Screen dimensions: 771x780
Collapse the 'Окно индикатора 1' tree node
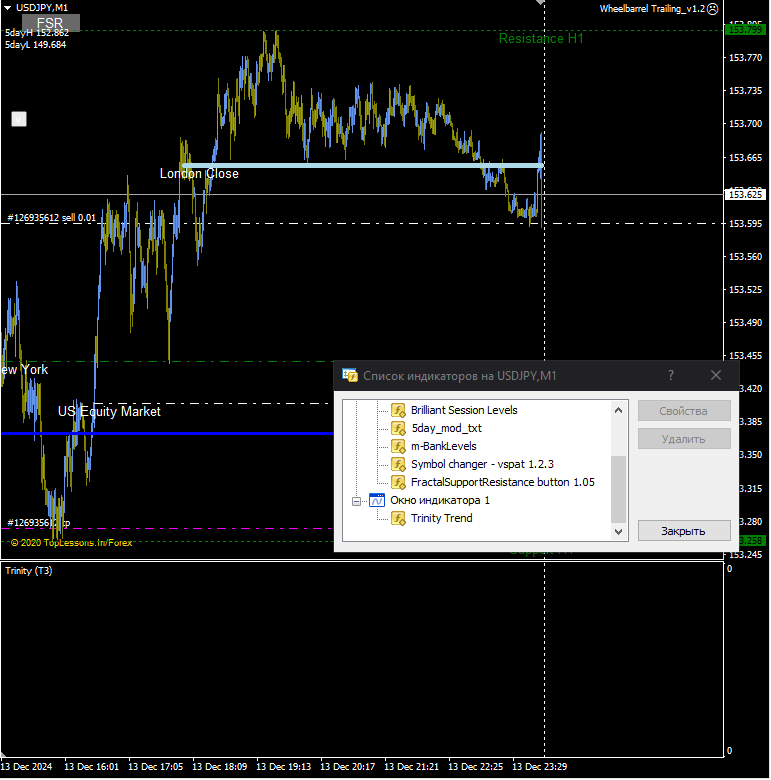coord(356,500)
